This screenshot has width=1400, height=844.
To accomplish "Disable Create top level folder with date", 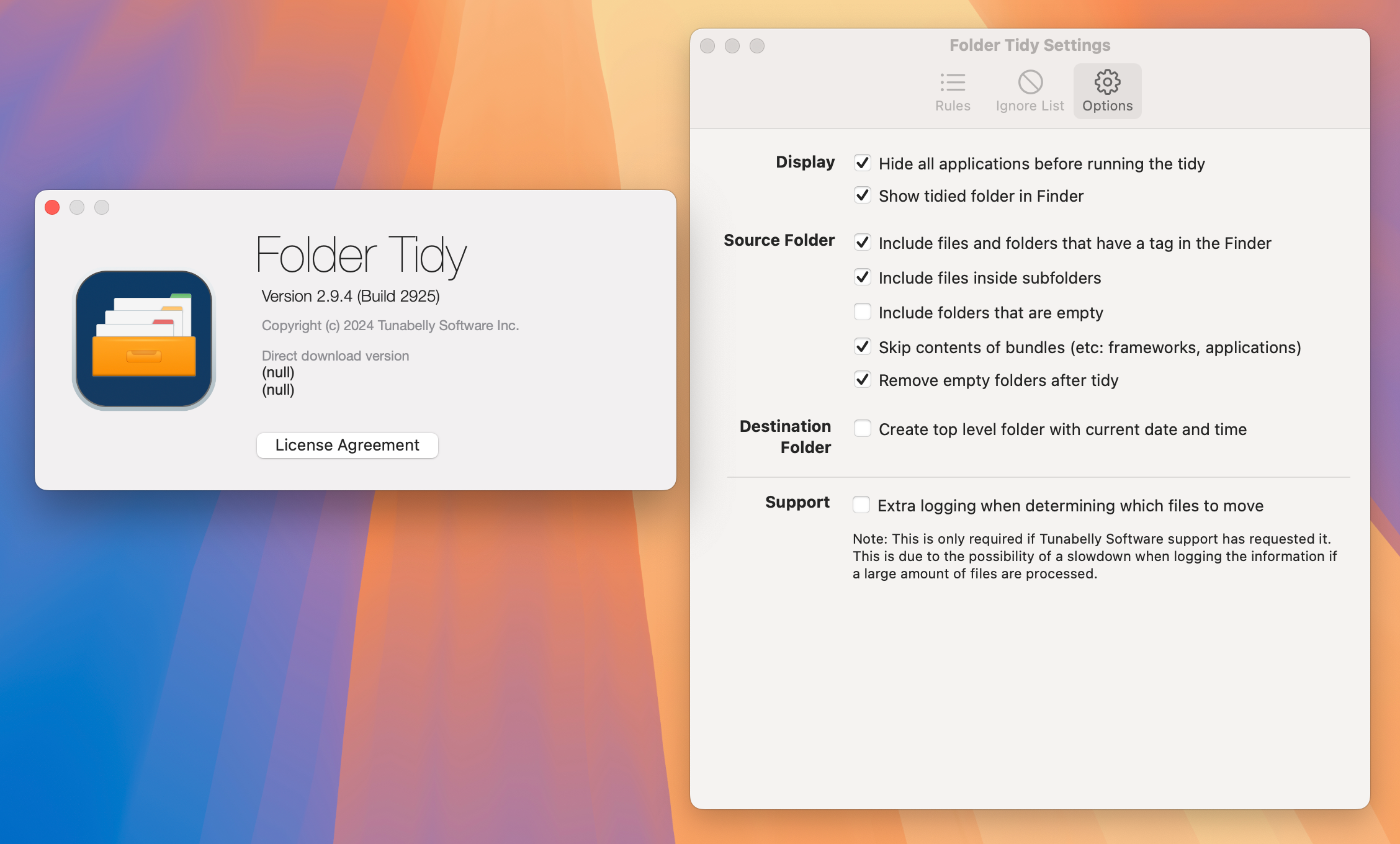I will pos(862,429).
